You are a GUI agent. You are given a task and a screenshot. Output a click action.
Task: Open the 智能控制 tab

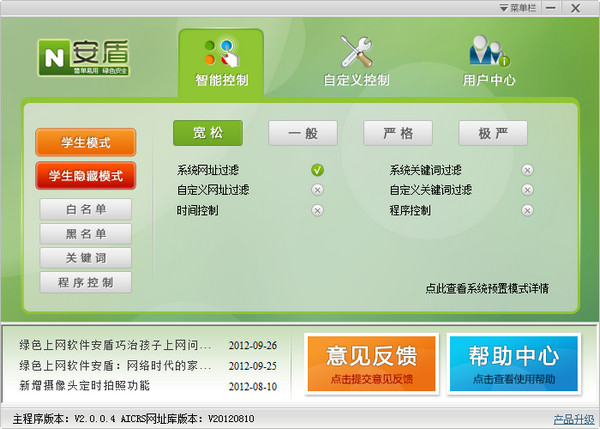(x=221, y=61)
